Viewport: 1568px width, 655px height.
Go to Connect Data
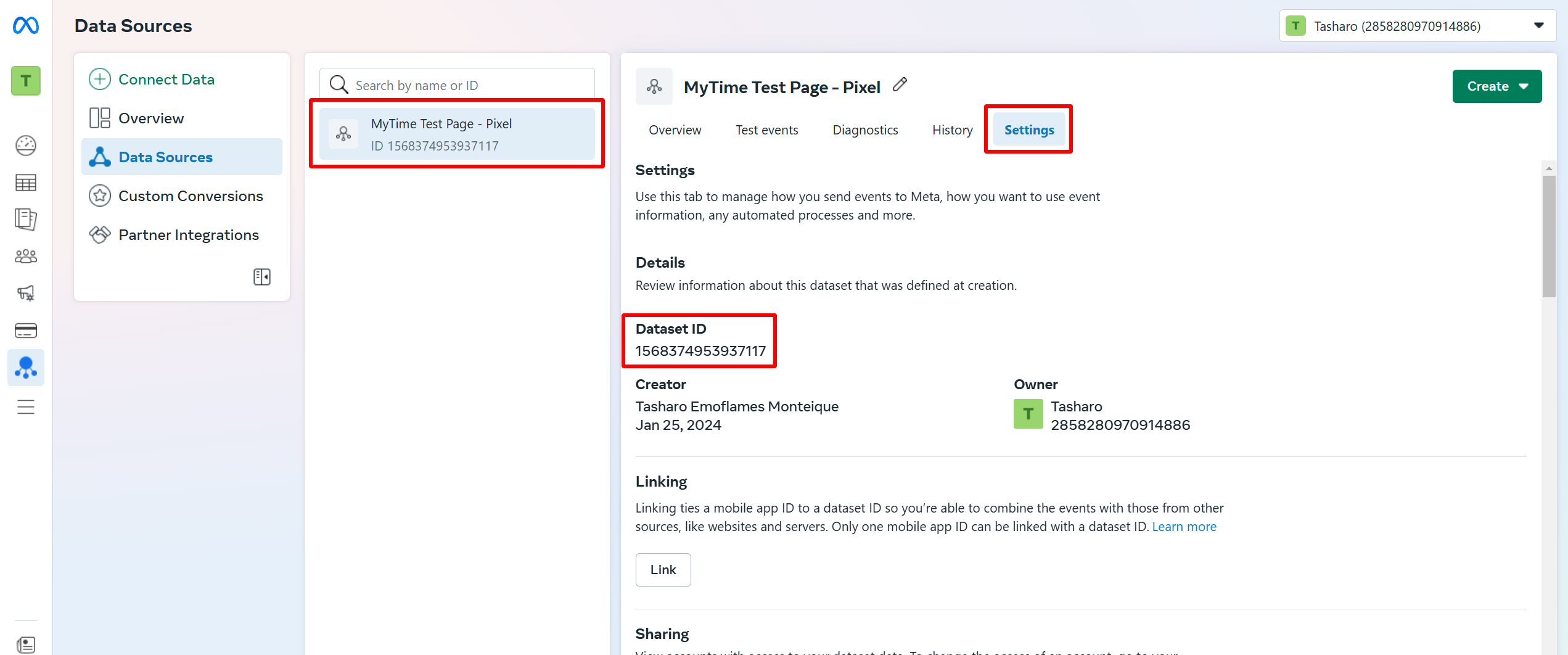(x=182, y=79)
